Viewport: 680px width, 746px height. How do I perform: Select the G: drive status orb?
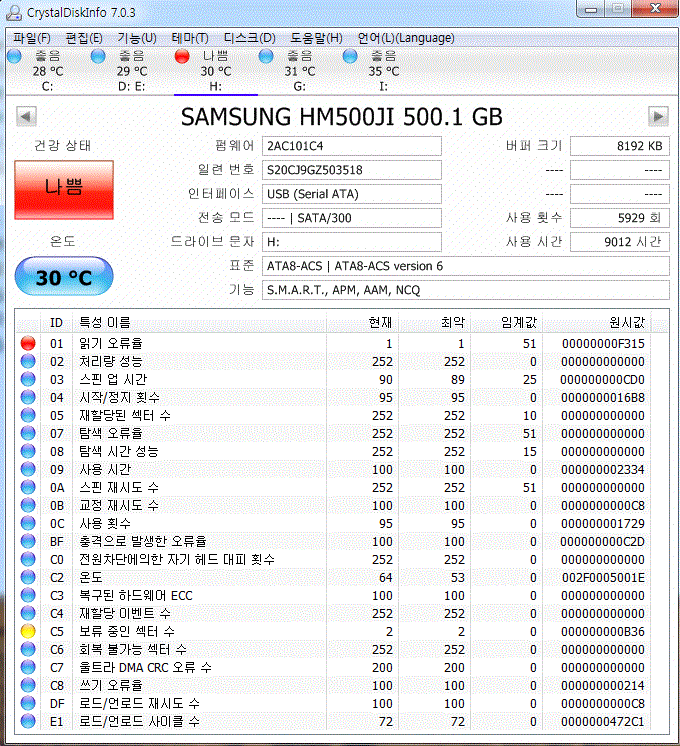pos(266,56)
